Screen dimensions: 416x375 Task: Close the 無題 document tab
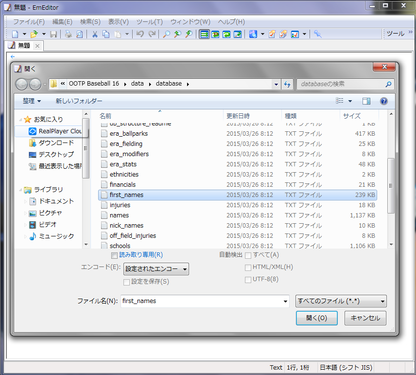[x=37, y=46]
